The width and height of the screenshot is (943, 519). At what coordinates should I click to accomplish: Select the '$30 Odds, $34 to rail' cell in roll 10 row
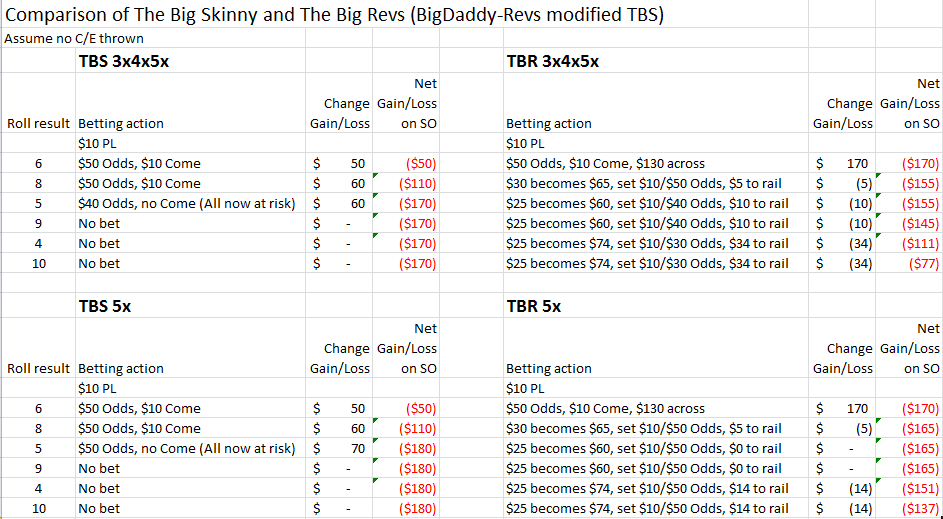pyautogui.click(x=647, y=264)
